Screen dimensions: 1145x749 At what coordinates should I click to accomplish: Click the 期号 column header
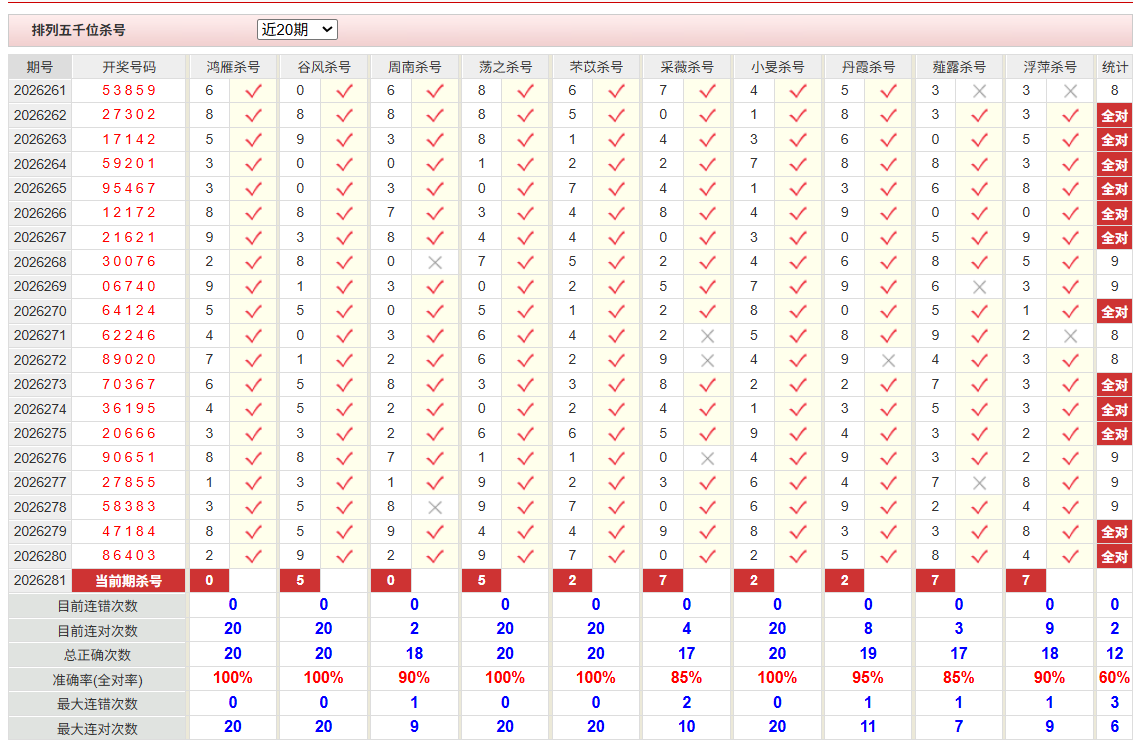point(40,67)
